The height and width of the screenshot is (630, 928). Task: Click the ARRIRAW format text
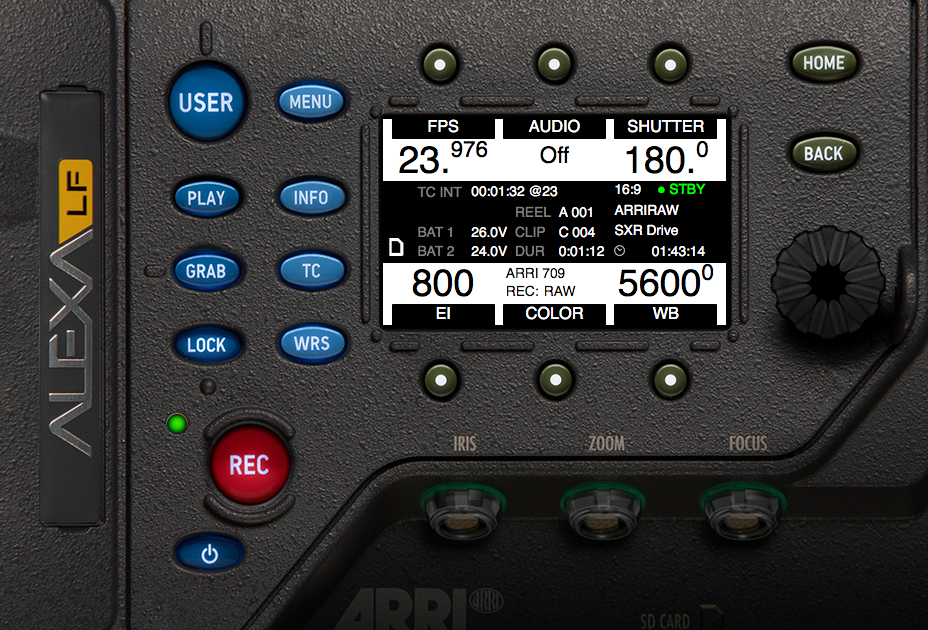pyautogui.click(x=646, y=210)
